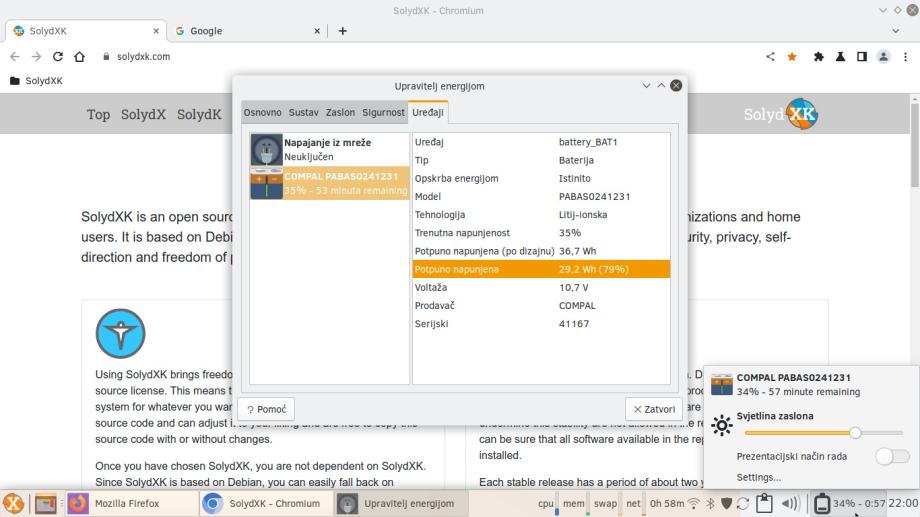Click the battery panel plugin icon
Screen dimensions: 920x517
coord(822,504)
